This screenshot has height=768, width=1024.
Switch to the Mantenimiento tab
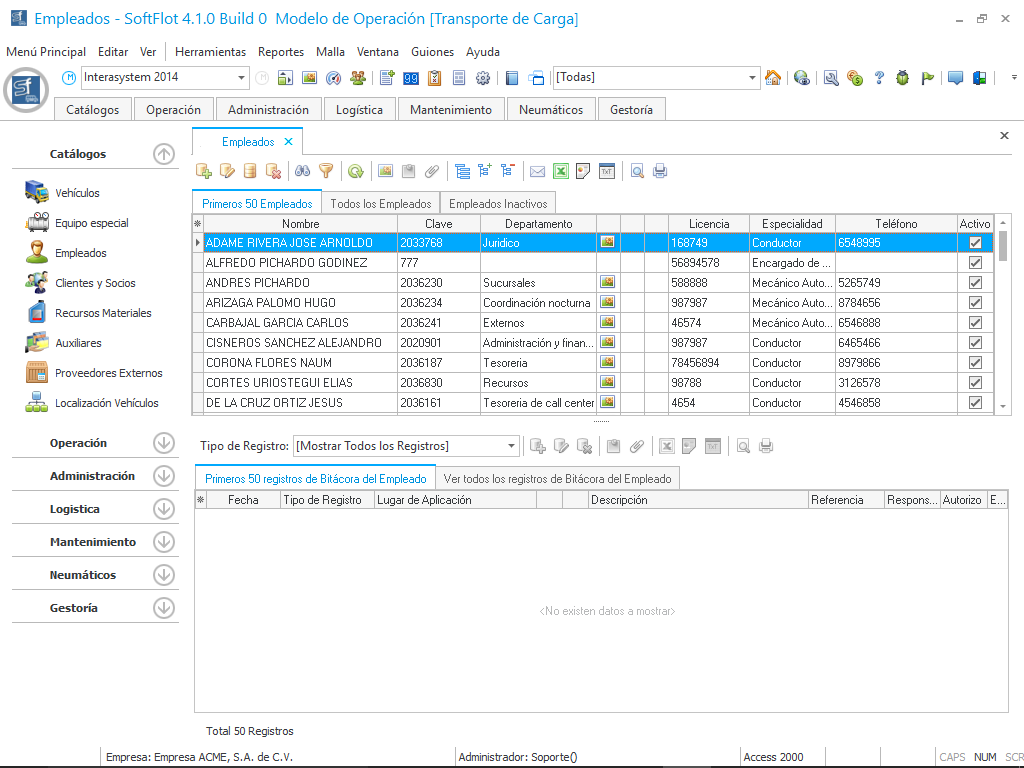[450, 110]
